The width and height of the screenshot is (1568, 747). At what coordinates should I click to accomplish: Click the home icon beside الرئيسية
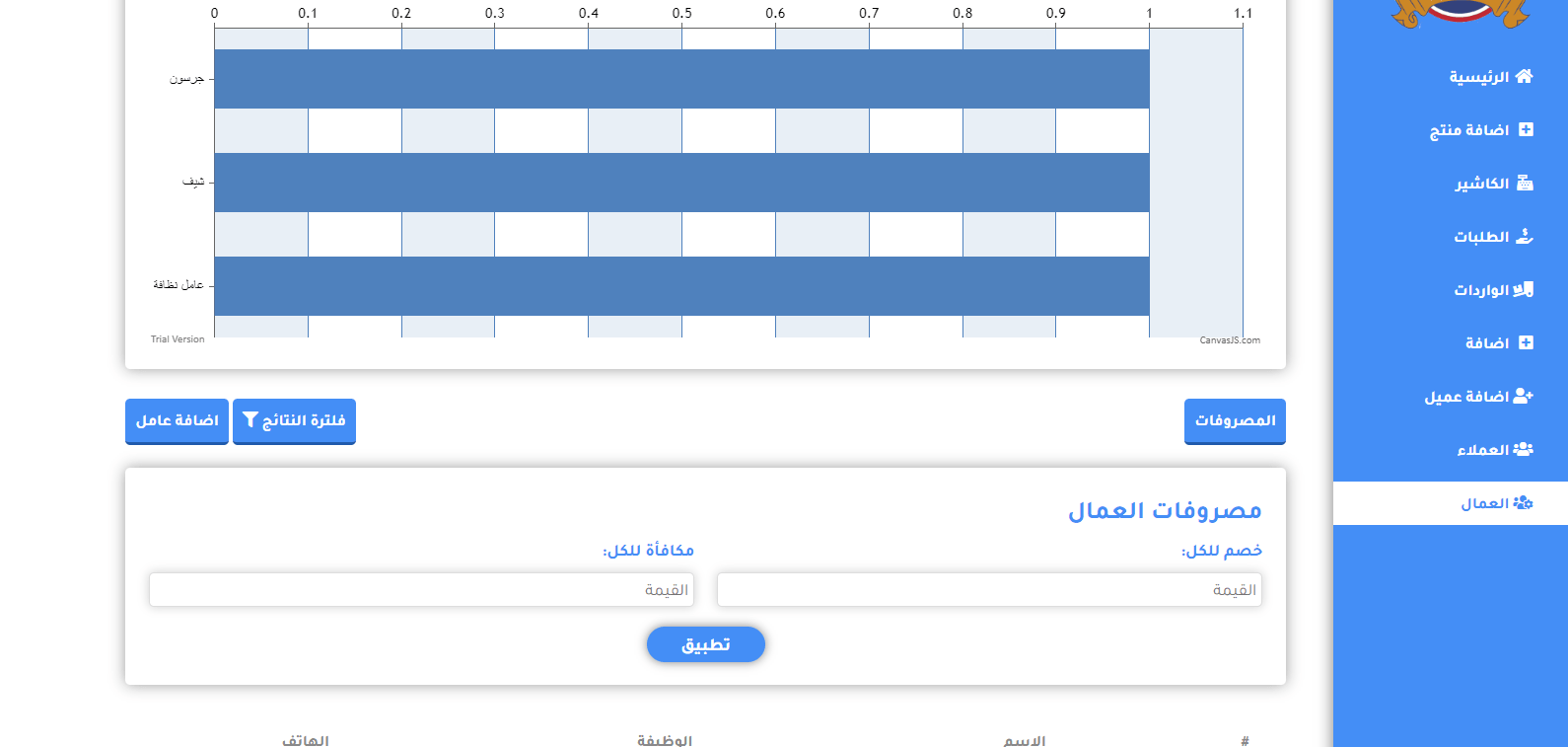[x=1524, y=77]
